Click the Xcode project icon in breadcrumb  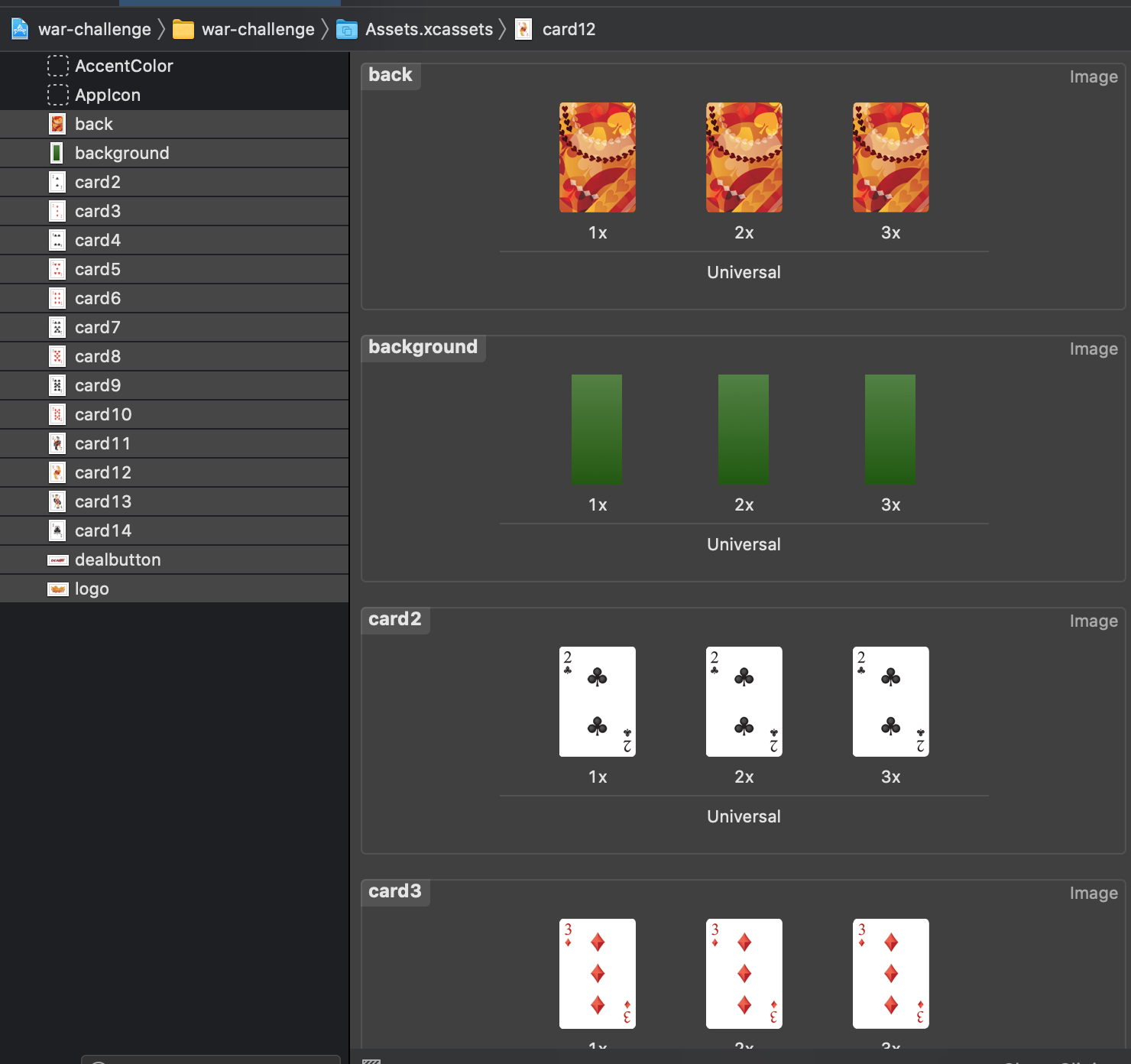[x=20, y=29]
